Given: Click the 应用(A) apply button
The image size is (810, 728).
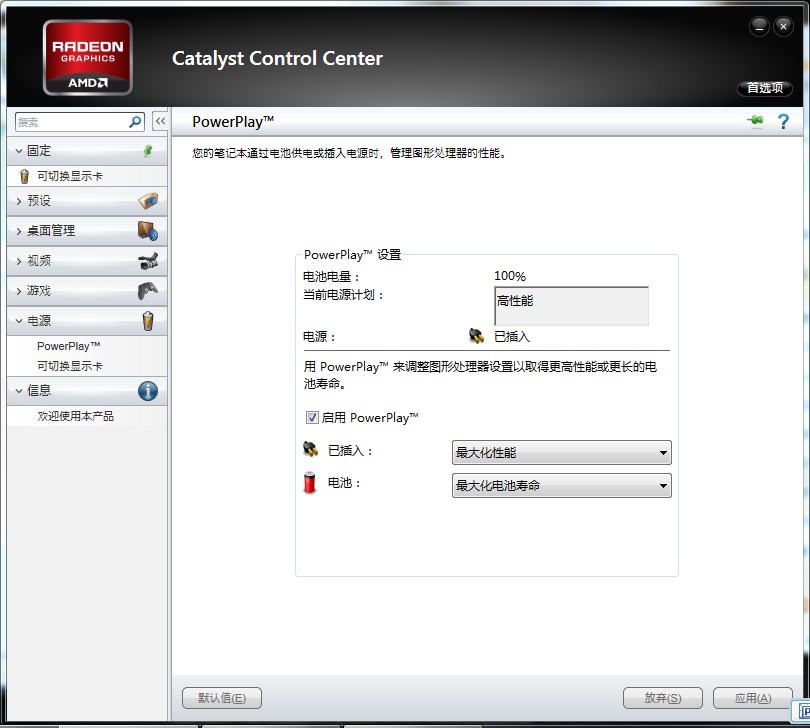Looking at the screenshot, I should 753,698.
